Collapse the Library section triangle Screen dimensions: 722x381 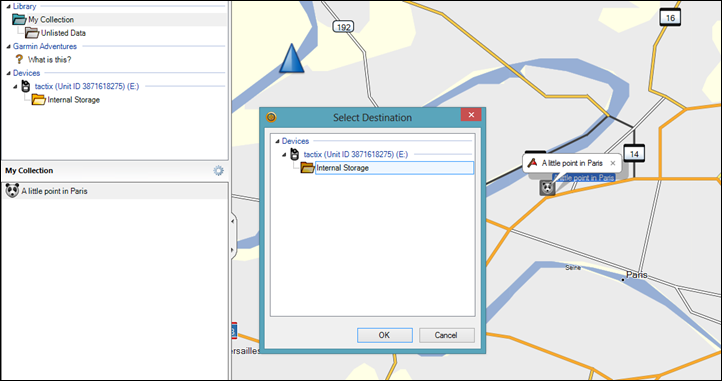click(x=9, y=6)
